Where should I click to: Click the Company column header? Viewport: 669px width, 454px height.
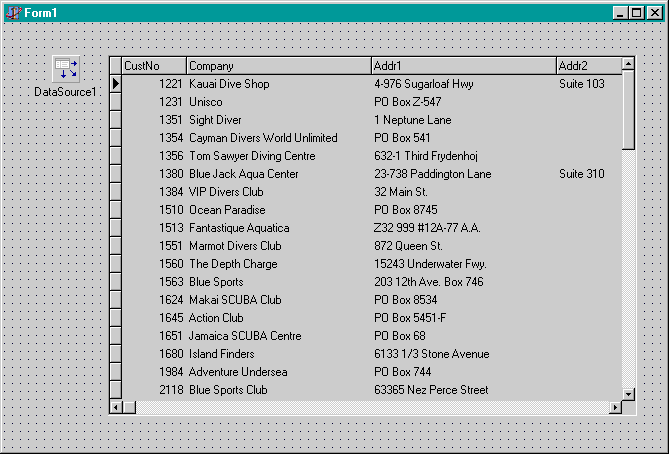pos(278,66)
